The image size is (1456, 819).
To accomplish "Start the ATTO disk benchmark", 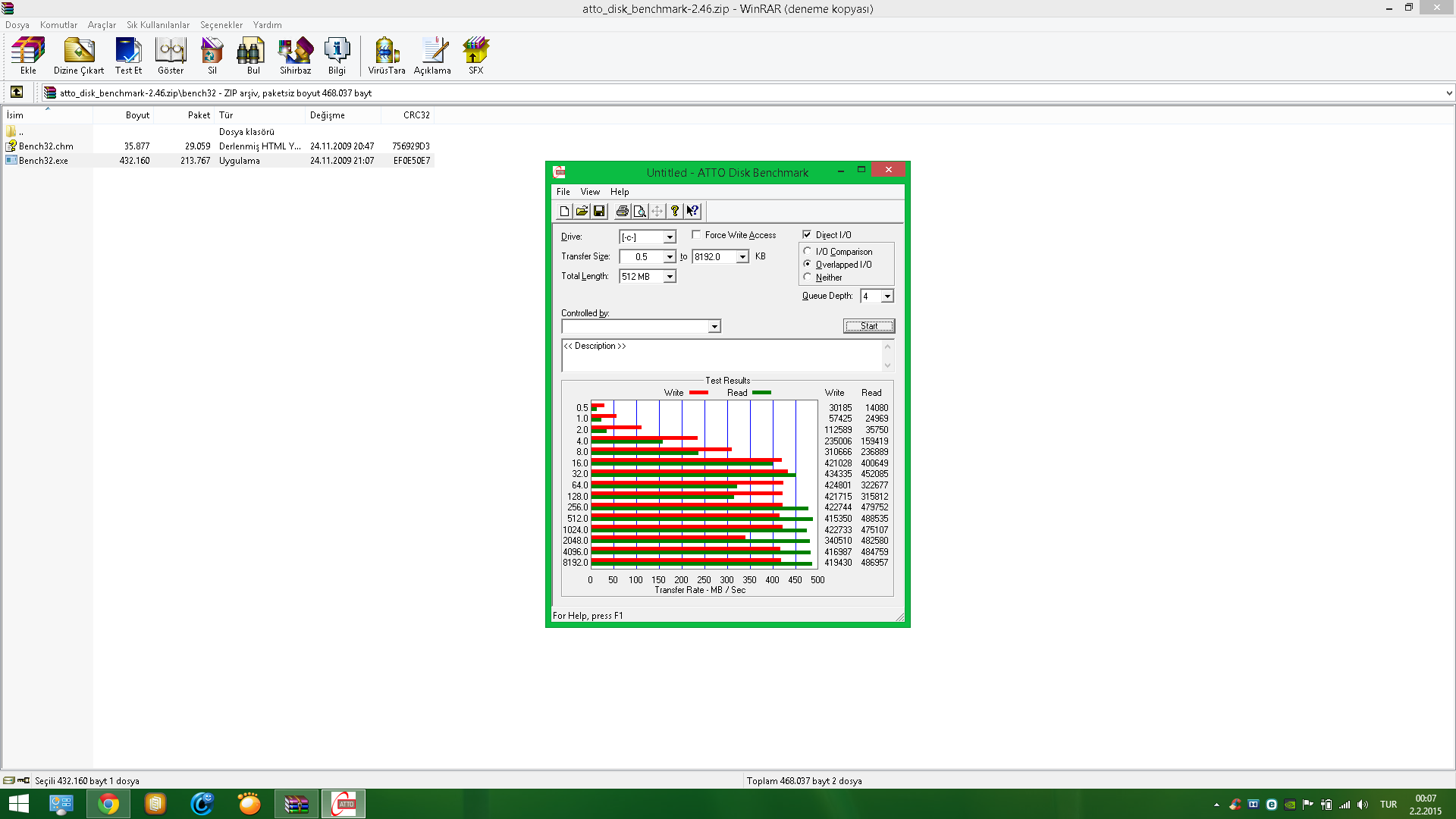I will [869, 326].
